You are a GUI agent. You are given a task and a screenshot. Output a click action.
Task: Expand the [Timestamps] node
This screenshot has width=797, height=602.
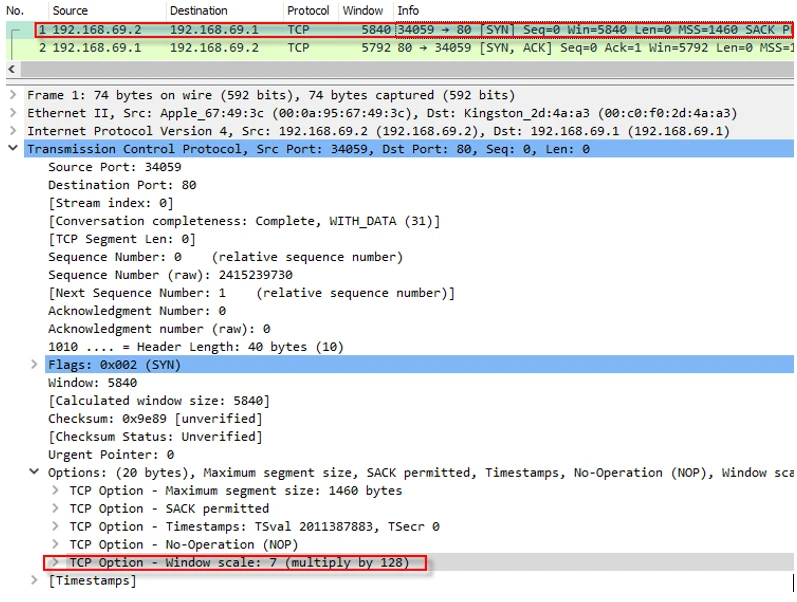35,581
